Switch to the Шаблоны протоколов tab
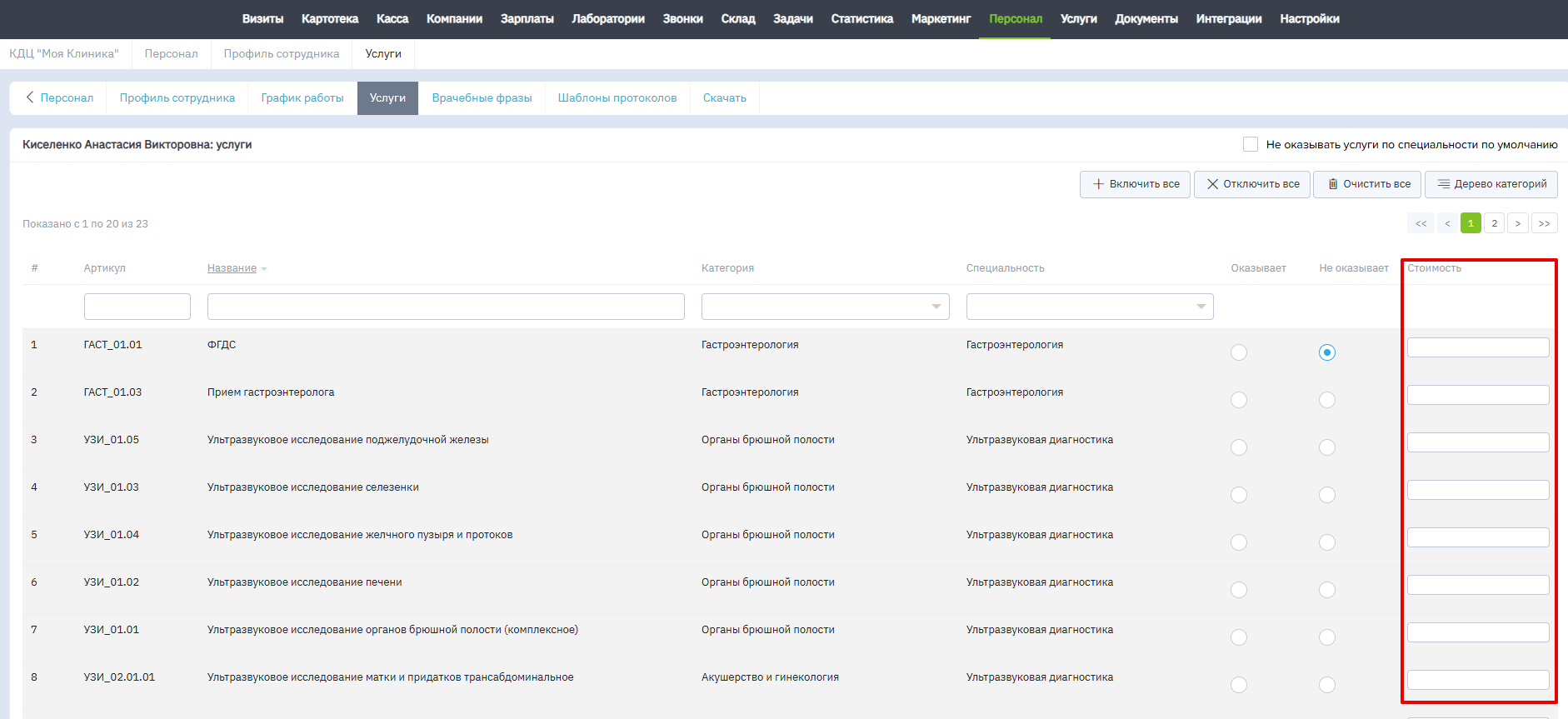 tap(617, 98)
